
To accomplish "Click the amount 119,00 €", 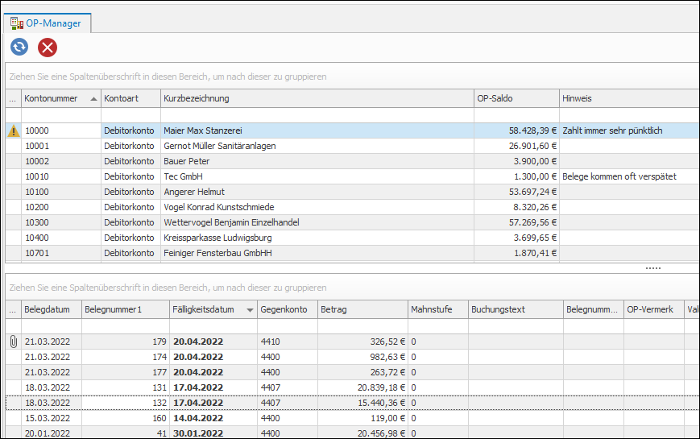I will [x=388, y=418].
